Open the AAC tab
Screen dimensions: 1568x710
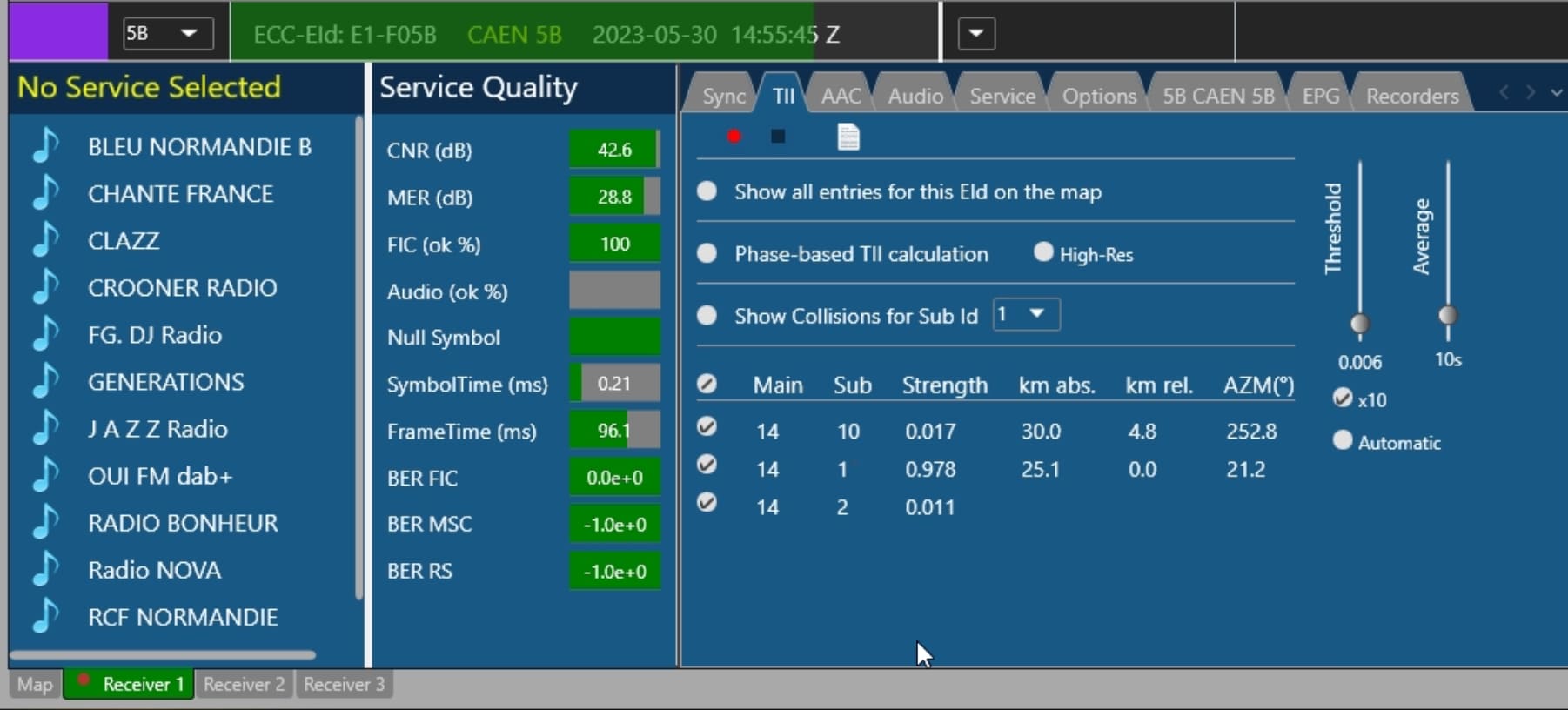tap(841, 96)
